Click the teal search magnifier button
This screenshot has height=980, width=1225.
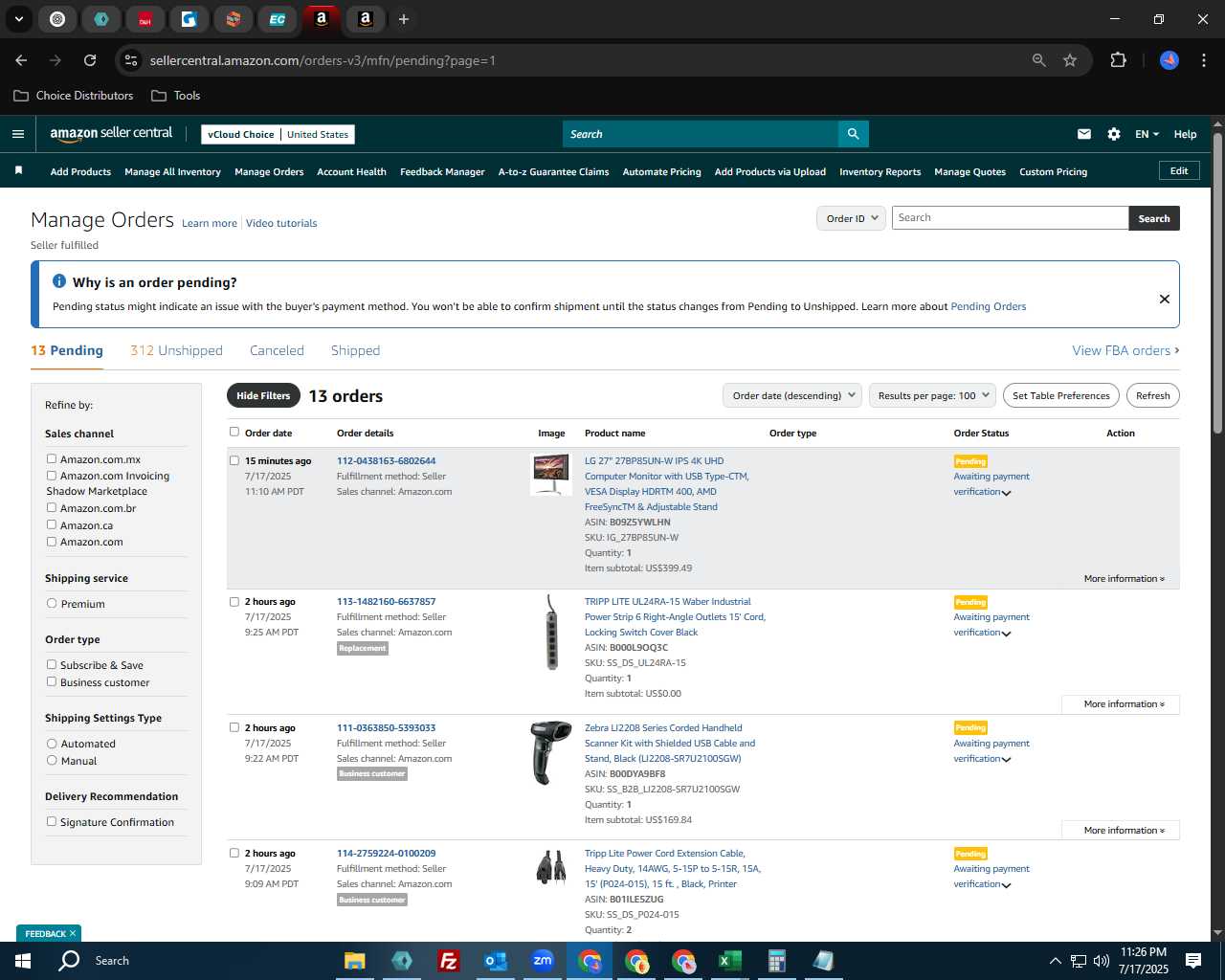853,134
